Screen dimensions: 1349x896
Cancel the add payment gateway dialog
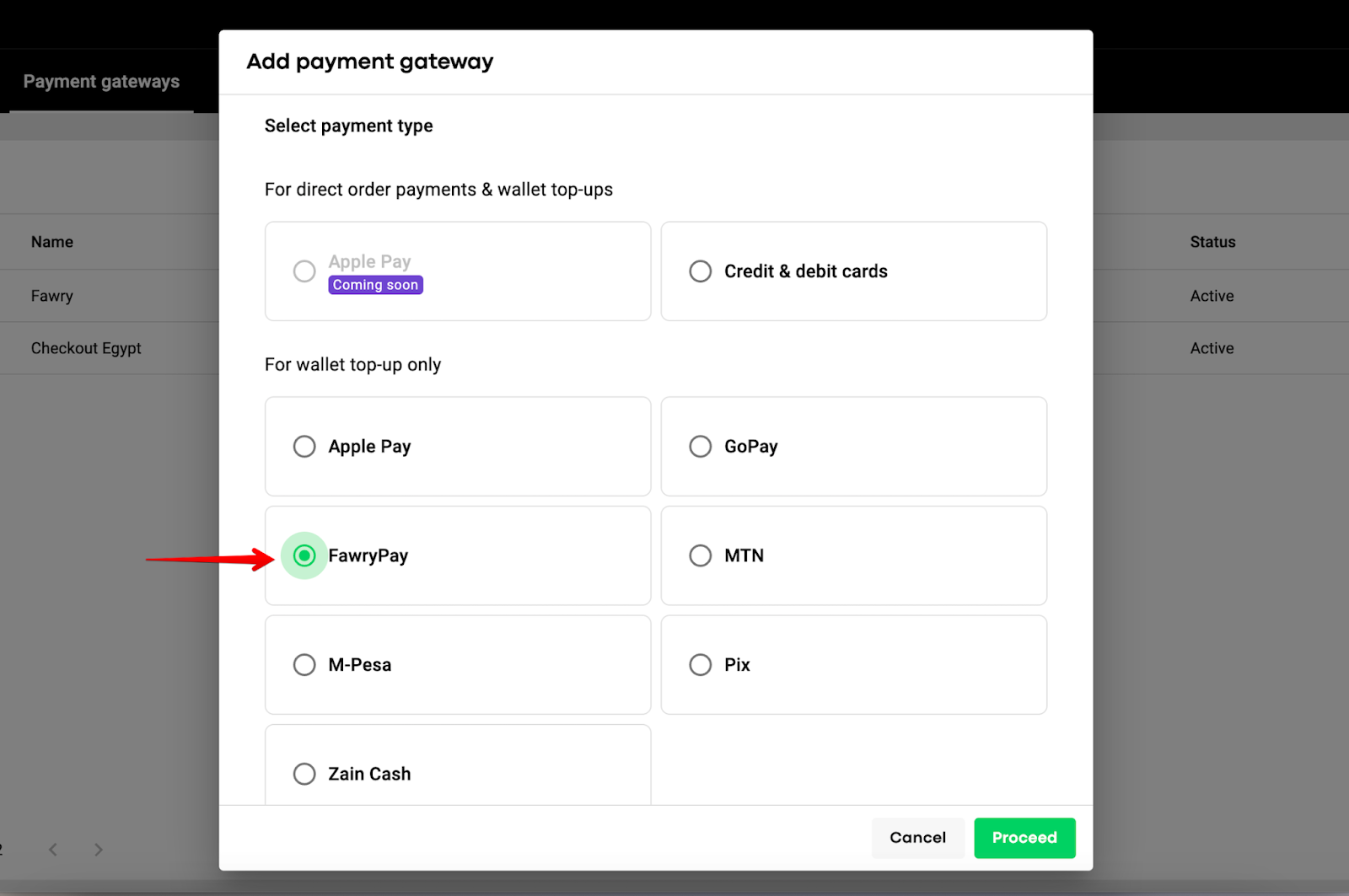(917, 838)
